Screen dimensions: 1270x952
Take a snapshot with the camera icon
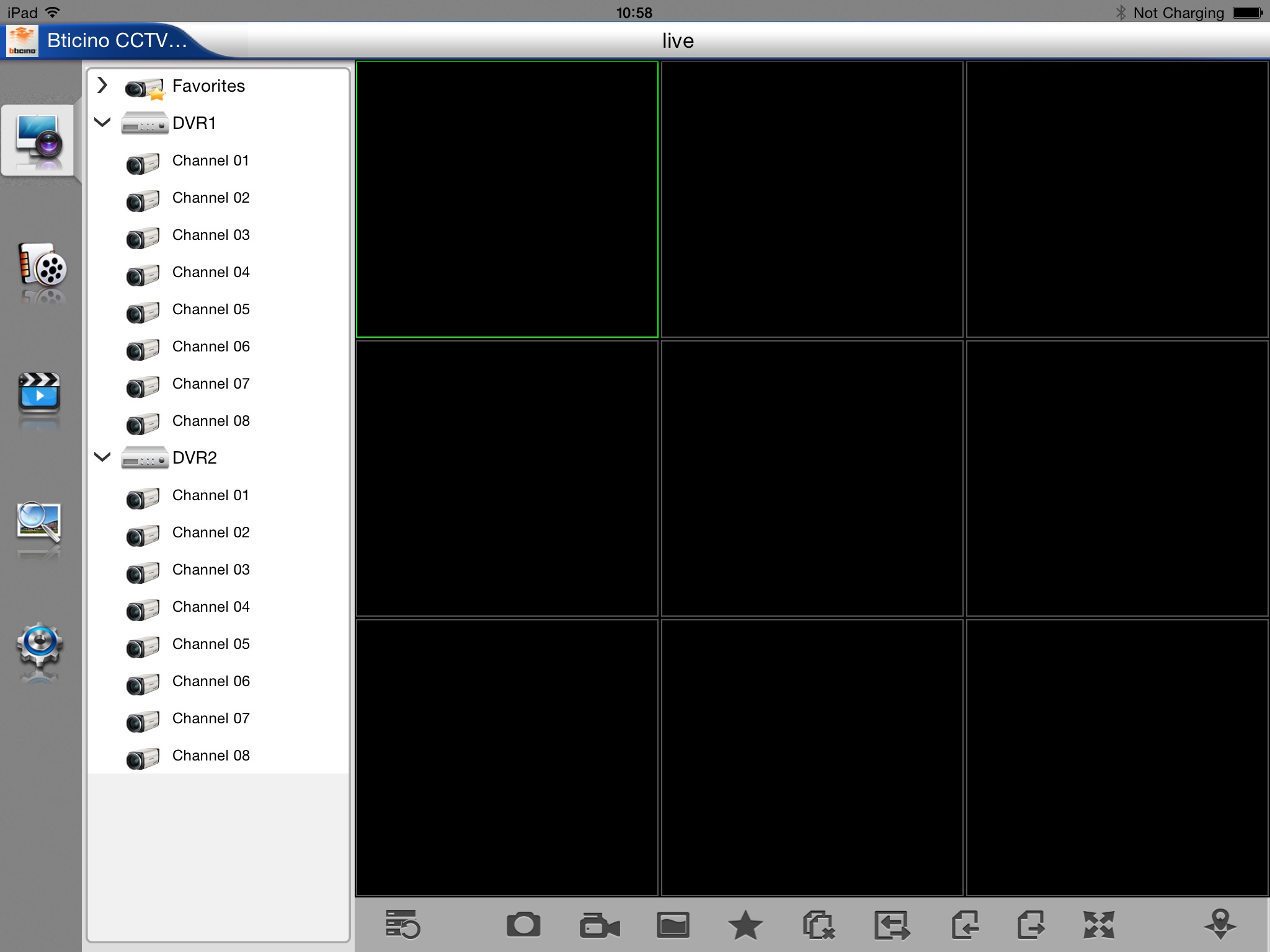[x=523, y=925]
